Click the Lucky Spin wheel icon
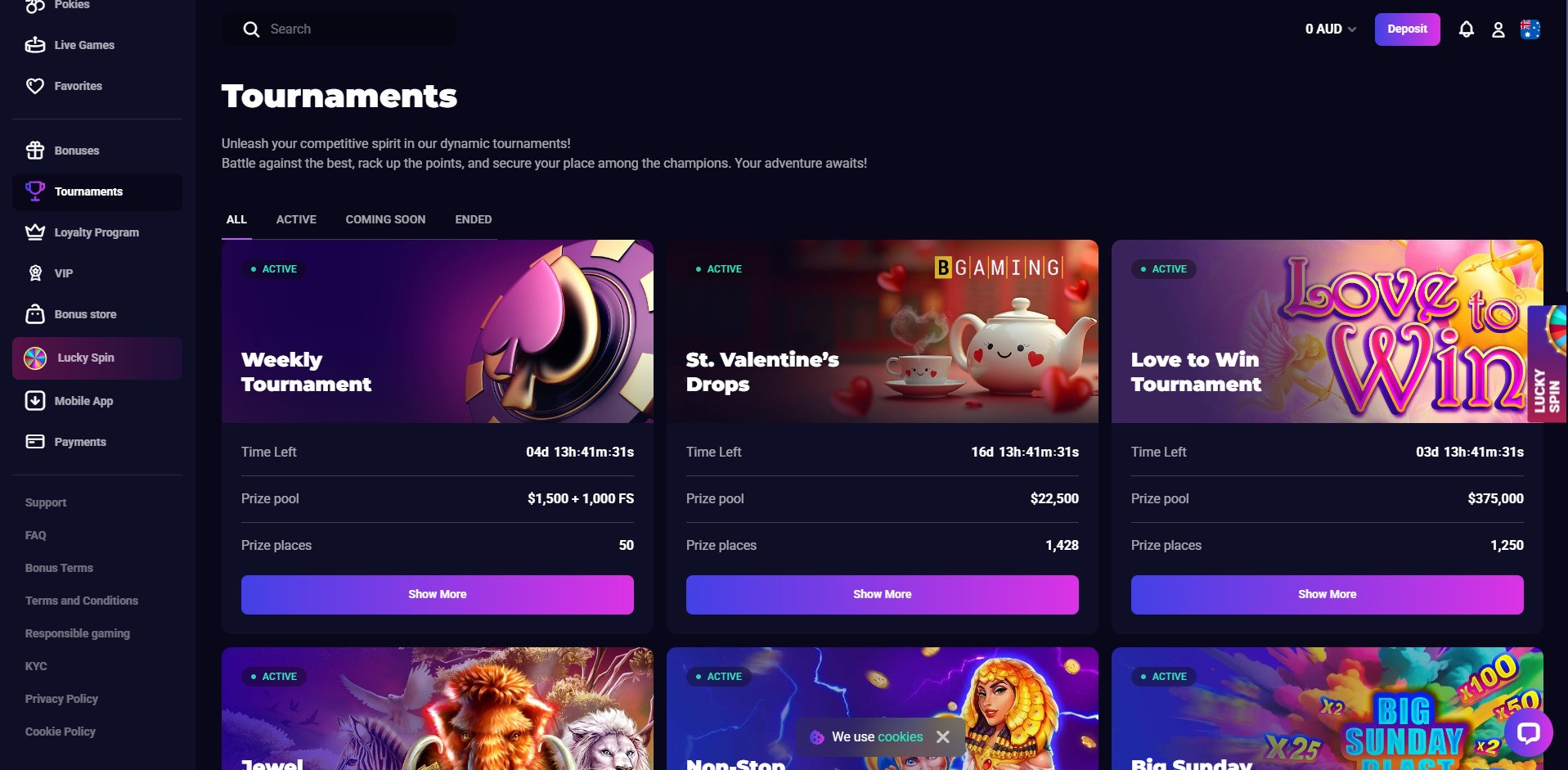This screenshot has height=770, width=1568. (35, 358)
